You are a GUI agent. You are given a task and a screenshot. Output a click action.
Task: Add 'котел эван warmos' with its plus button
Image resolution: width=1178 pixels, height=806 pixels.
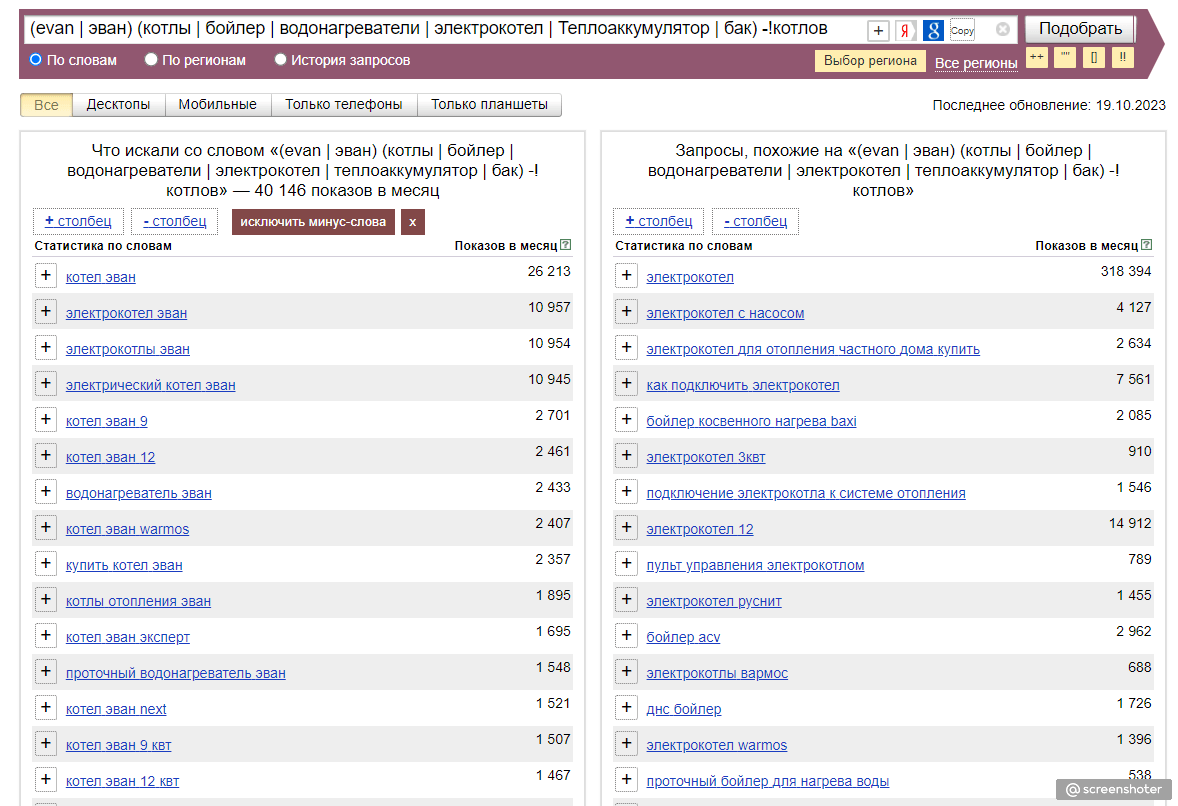point(46,528)
